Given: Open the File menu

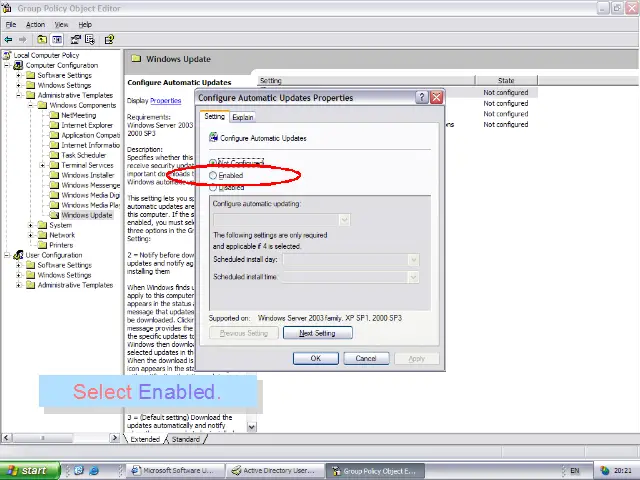Looking at the screenshot, I should [11, 24].
